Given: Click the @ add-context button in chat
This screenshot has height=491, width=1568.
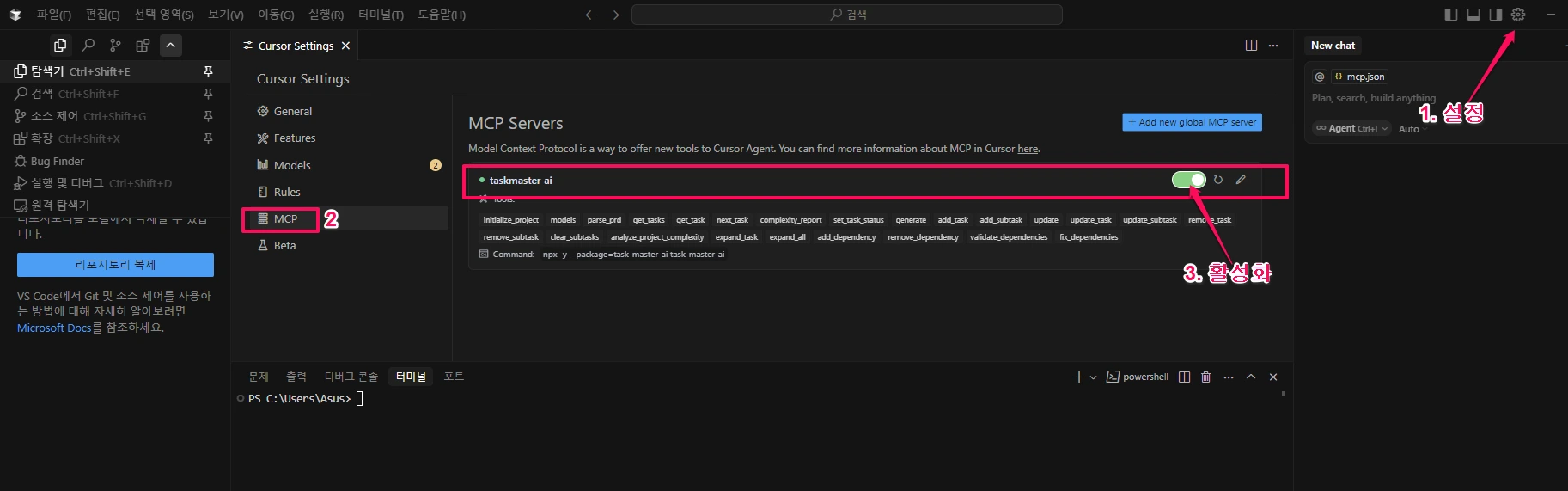Looking at the screenshot, I should (x=1320, y=77).
